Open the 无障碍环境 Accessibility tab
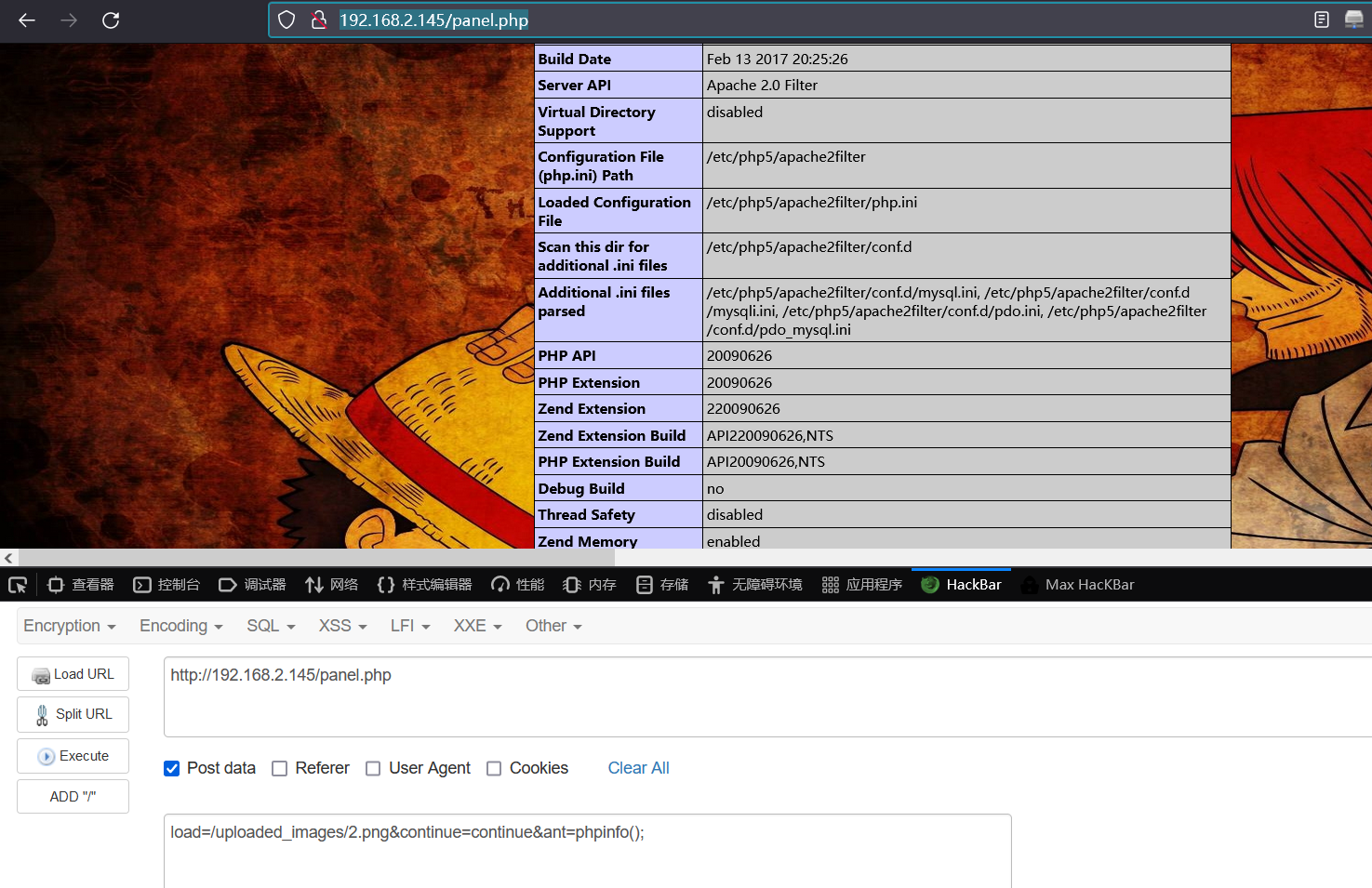1372x888 pixels. point(755,585)
